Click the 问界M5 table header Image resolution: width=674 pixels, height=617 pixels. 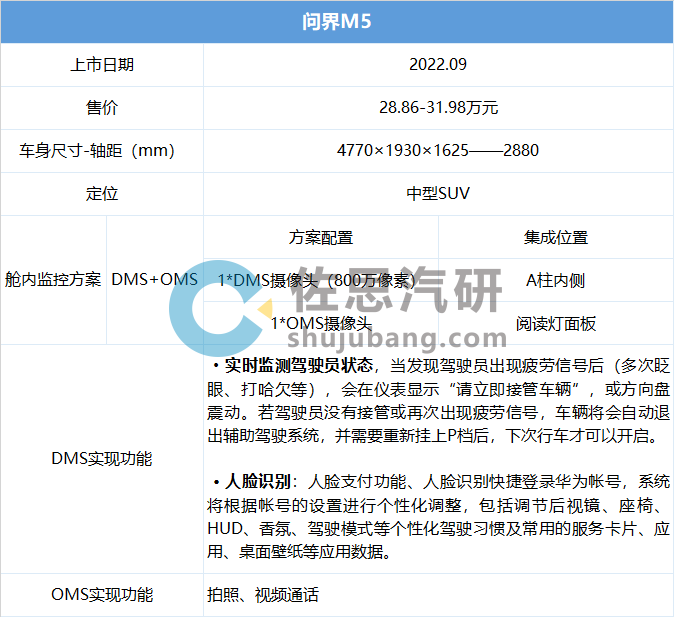[337, 21]
